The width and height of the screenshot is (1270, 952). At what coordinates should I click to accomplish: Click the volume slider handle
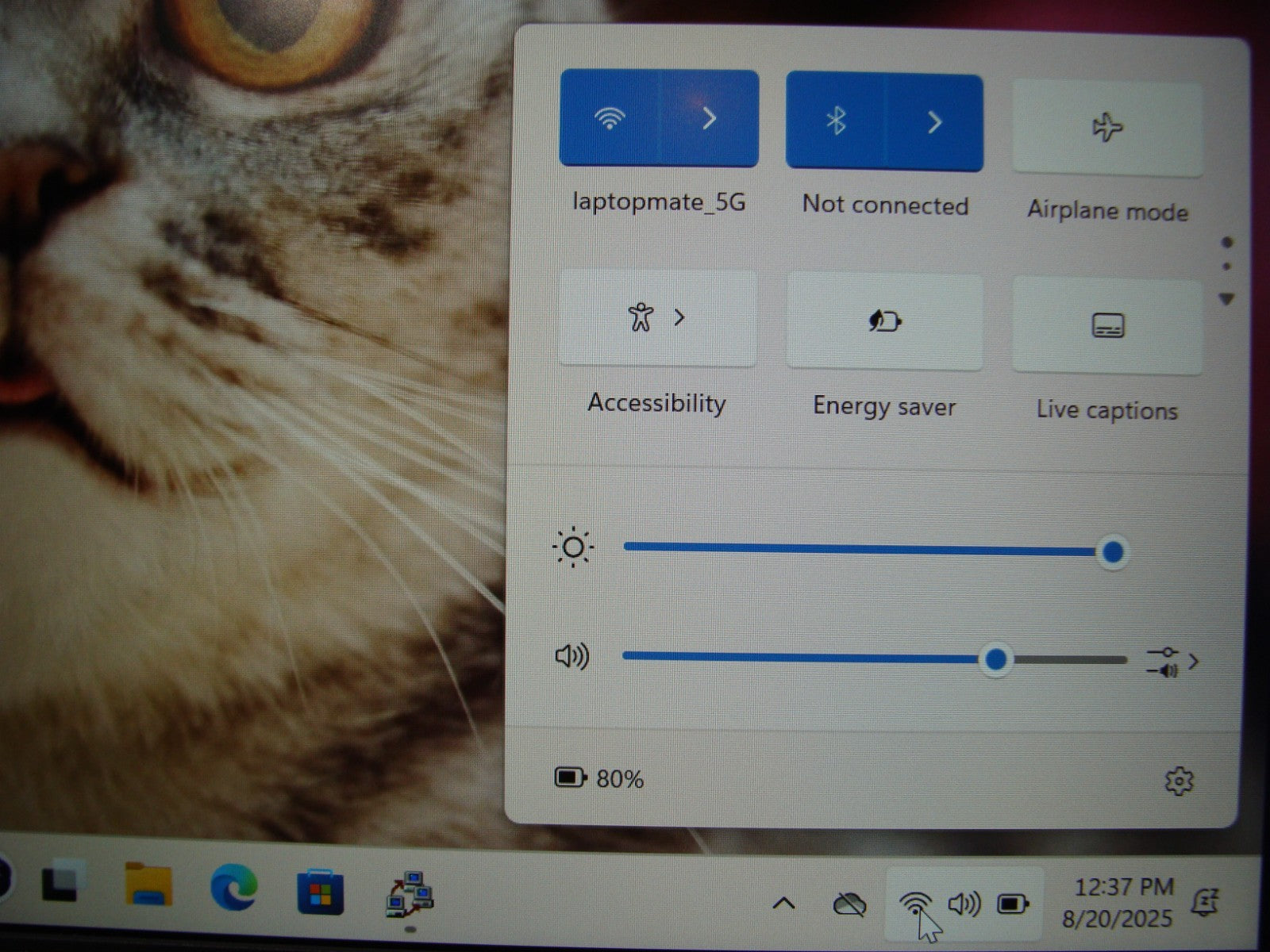point(995,658)
